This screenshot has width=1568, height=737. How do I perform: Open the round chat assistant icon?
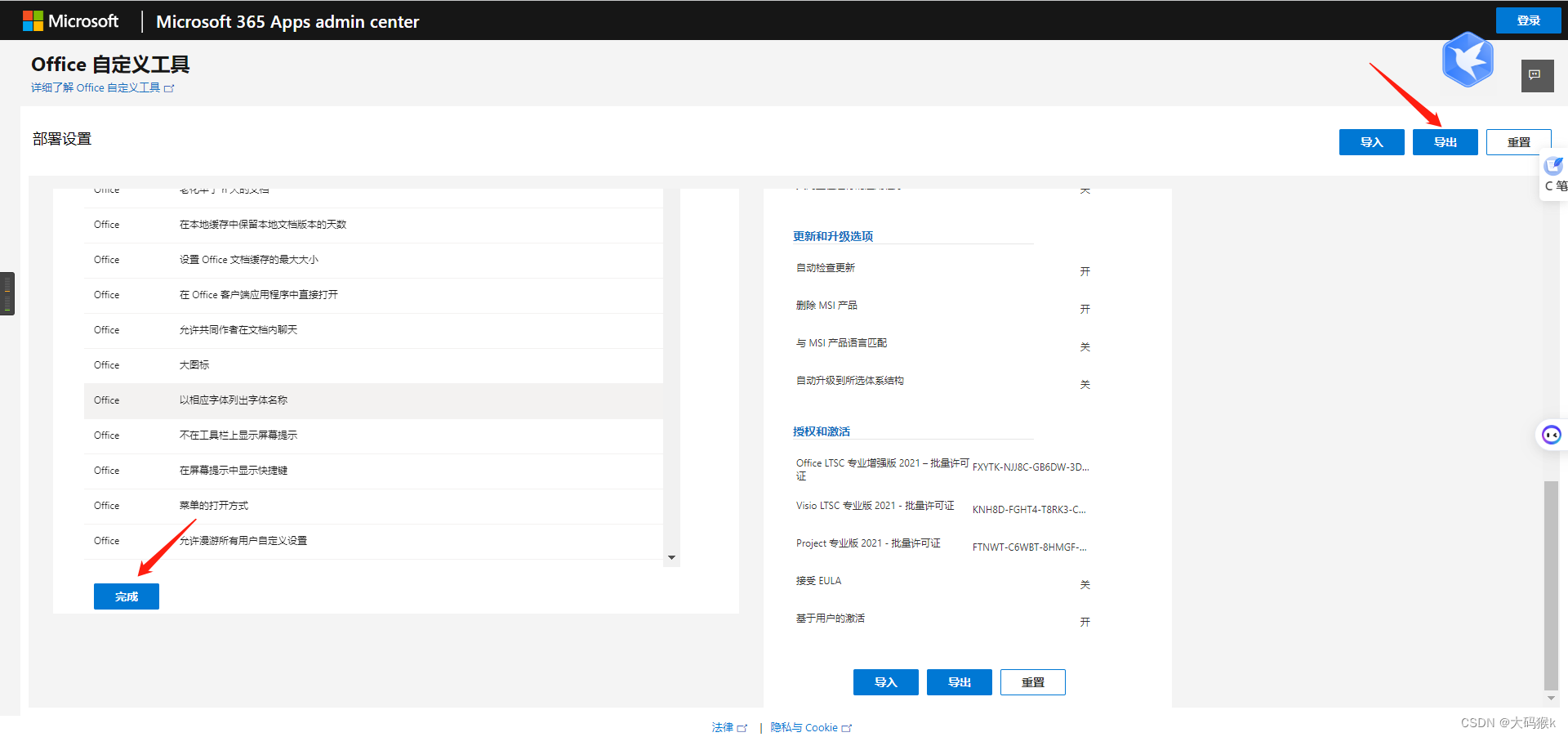pyautogui.click(x=1551, y=435)
